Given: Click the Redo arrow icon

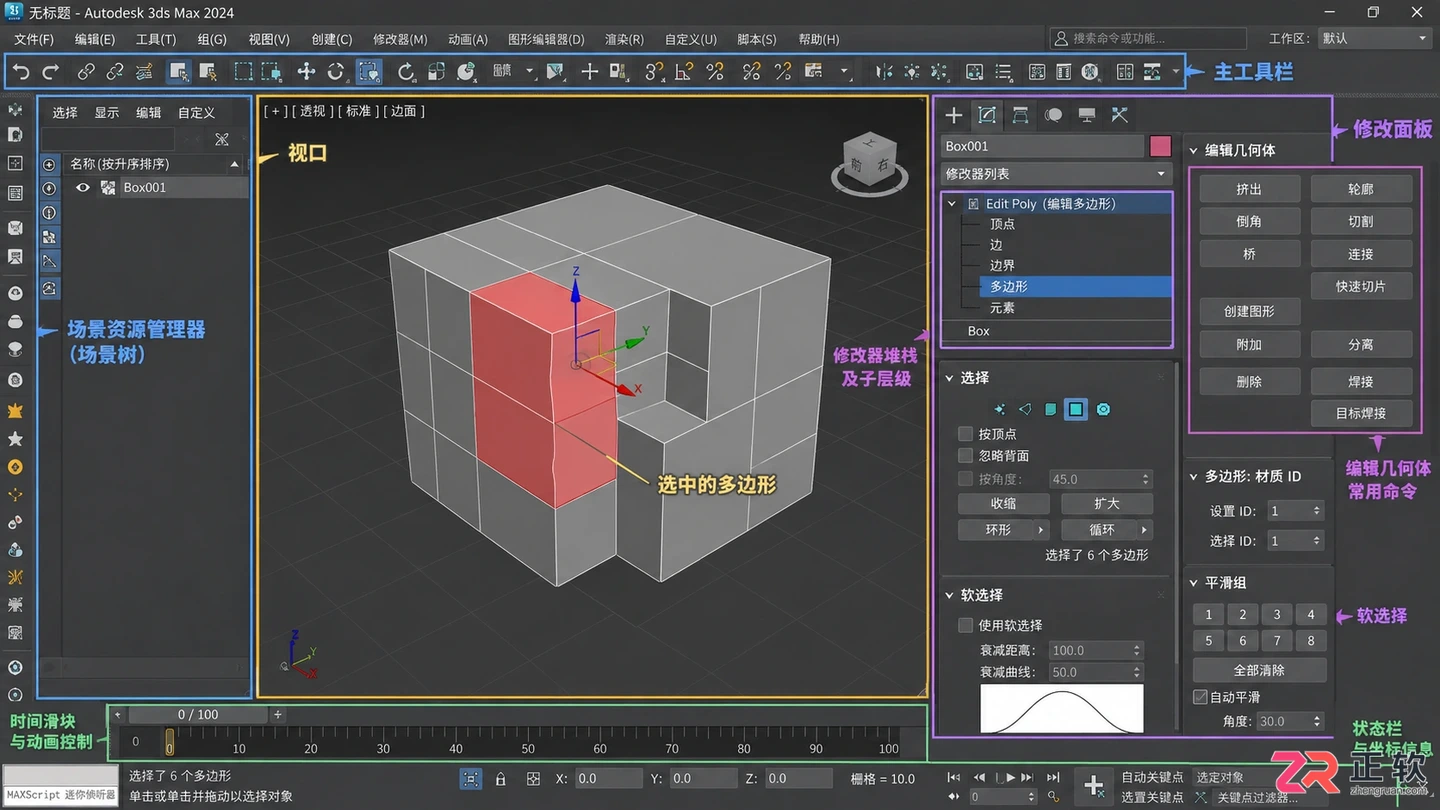Looking at the screenshot, I should coord(50,71).
